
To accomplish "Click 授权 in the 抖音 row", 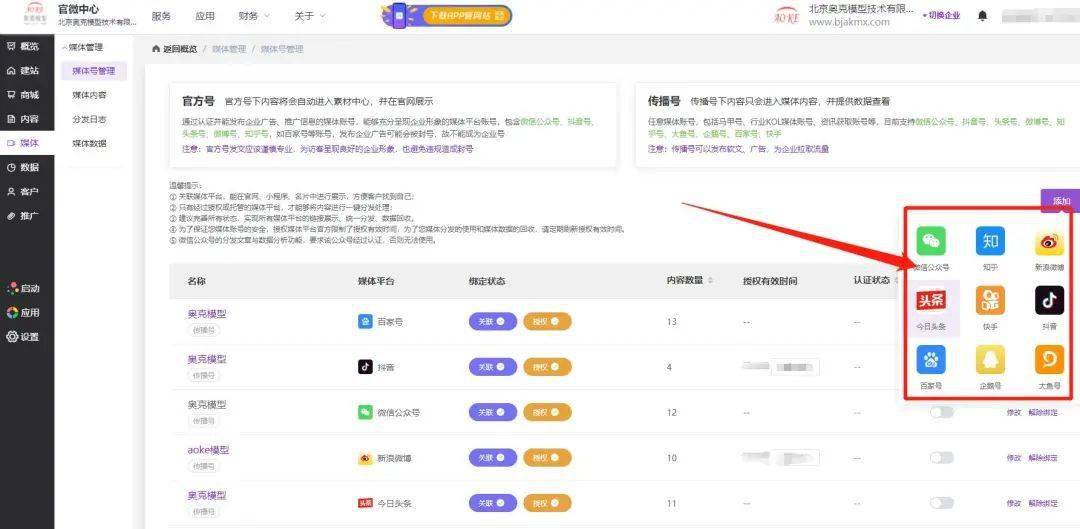I will [548, 367].
